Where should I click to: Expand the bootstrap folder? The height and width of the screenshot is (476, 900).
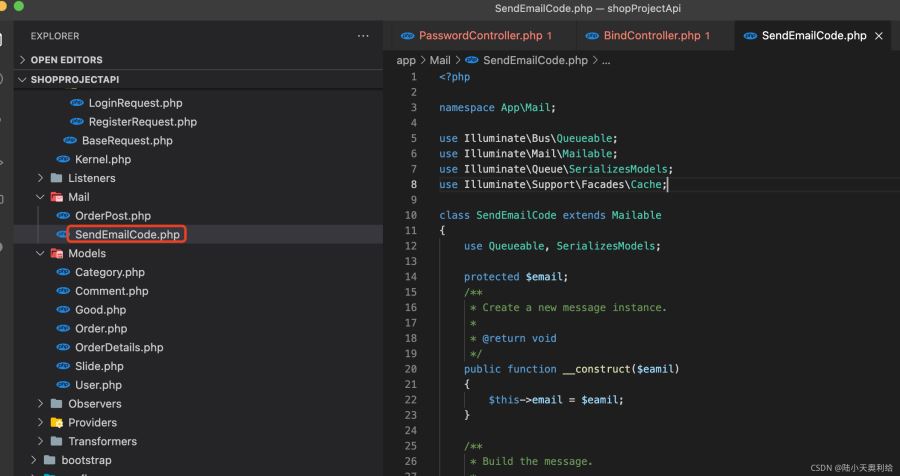click(86, 460)
